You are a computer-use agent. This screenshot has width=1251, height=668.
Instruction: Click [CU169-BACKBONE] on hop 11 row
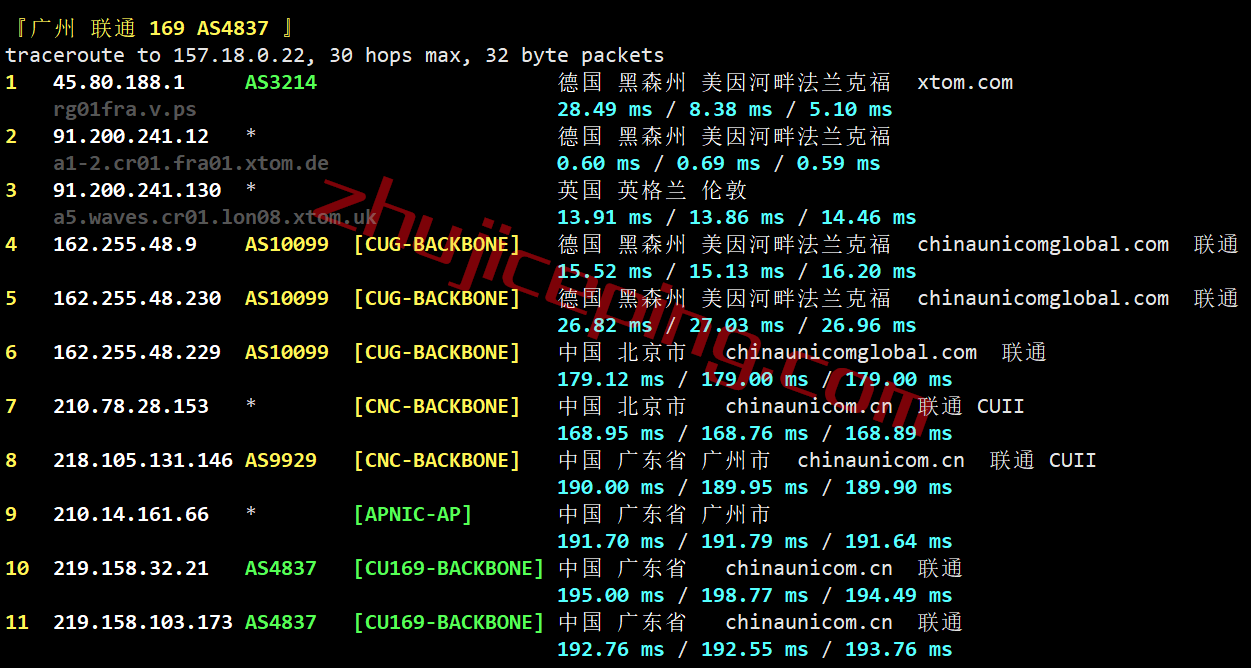pyautogui.click(x=449, y=622)
